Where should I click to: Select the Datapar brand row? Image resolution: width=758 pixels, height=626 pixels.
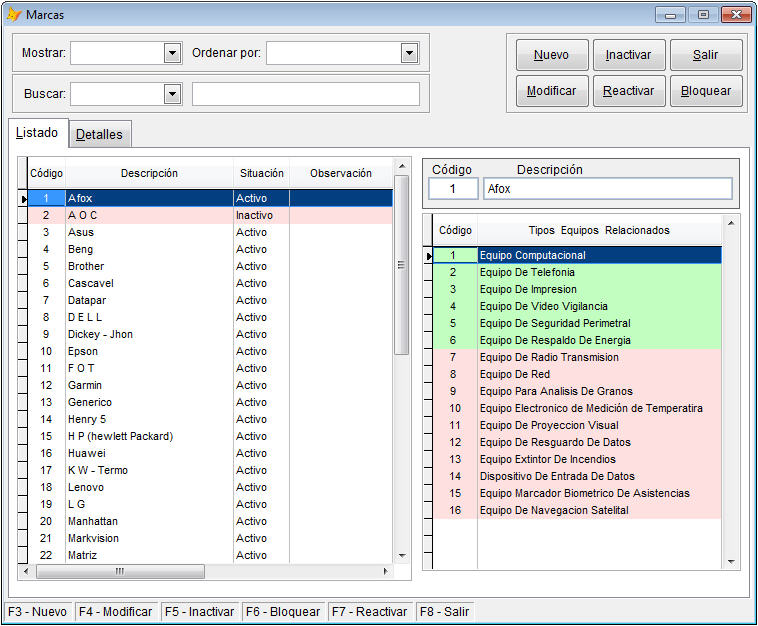click(210, 300)
